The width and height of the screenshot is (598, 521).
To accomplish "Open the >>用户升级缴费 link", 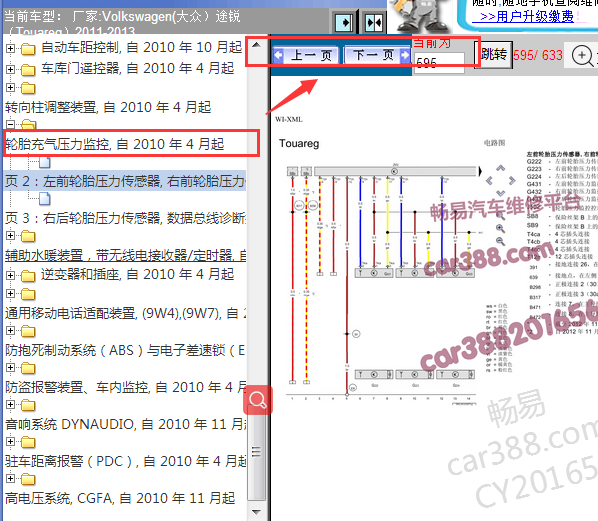I will pyautogui.click(x=527, y=16).
